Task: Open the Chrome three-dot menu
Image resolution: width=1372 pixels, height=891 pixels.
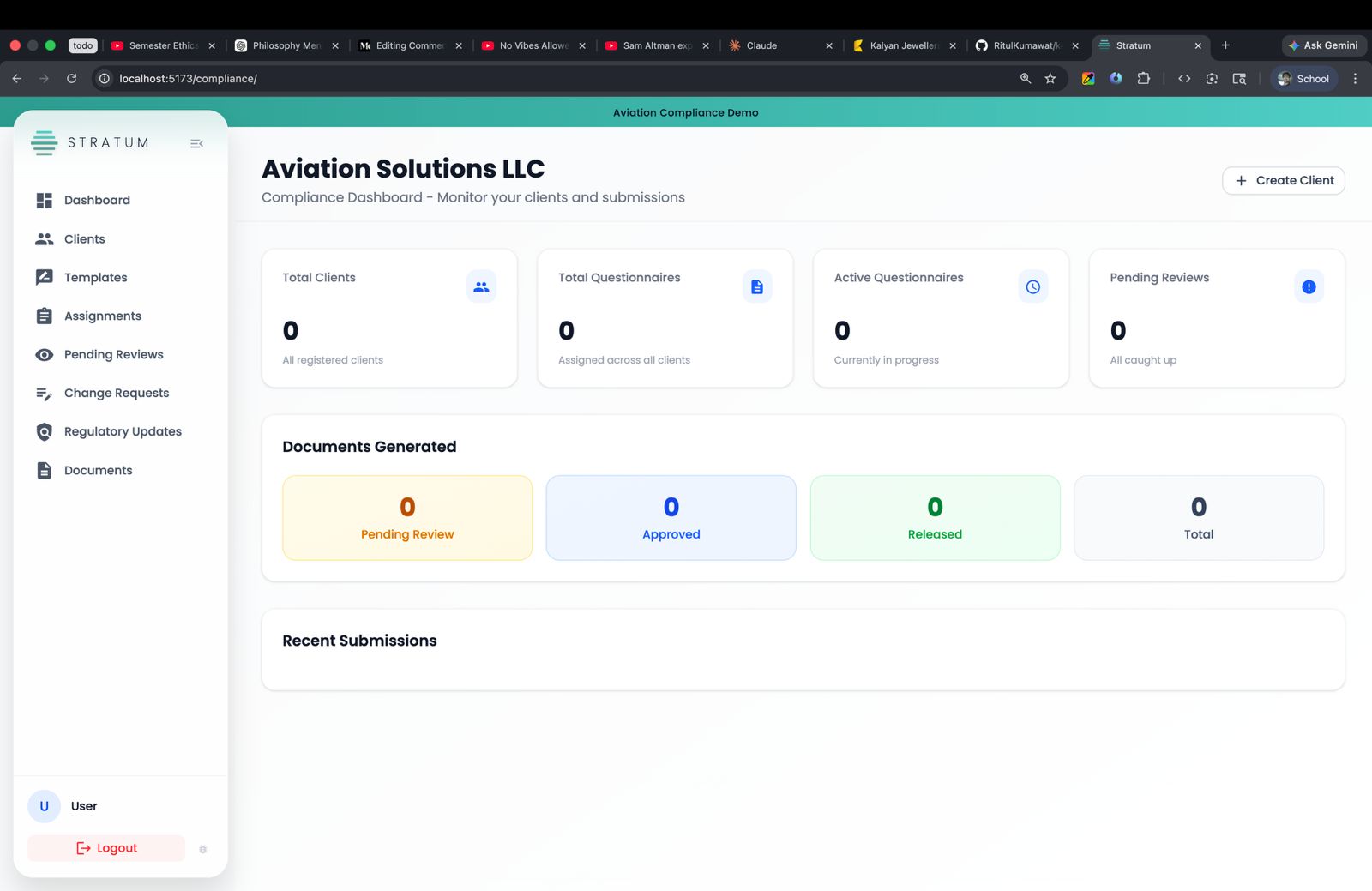Action: pos(1355,78)
